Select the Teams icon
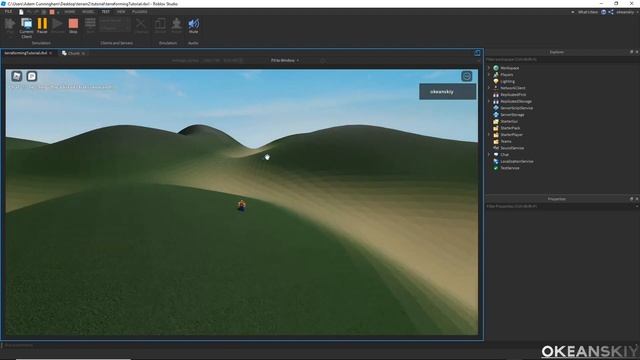The height and width of the screenshot is (360, 640). pyautogui.click(x=496, y=141)
